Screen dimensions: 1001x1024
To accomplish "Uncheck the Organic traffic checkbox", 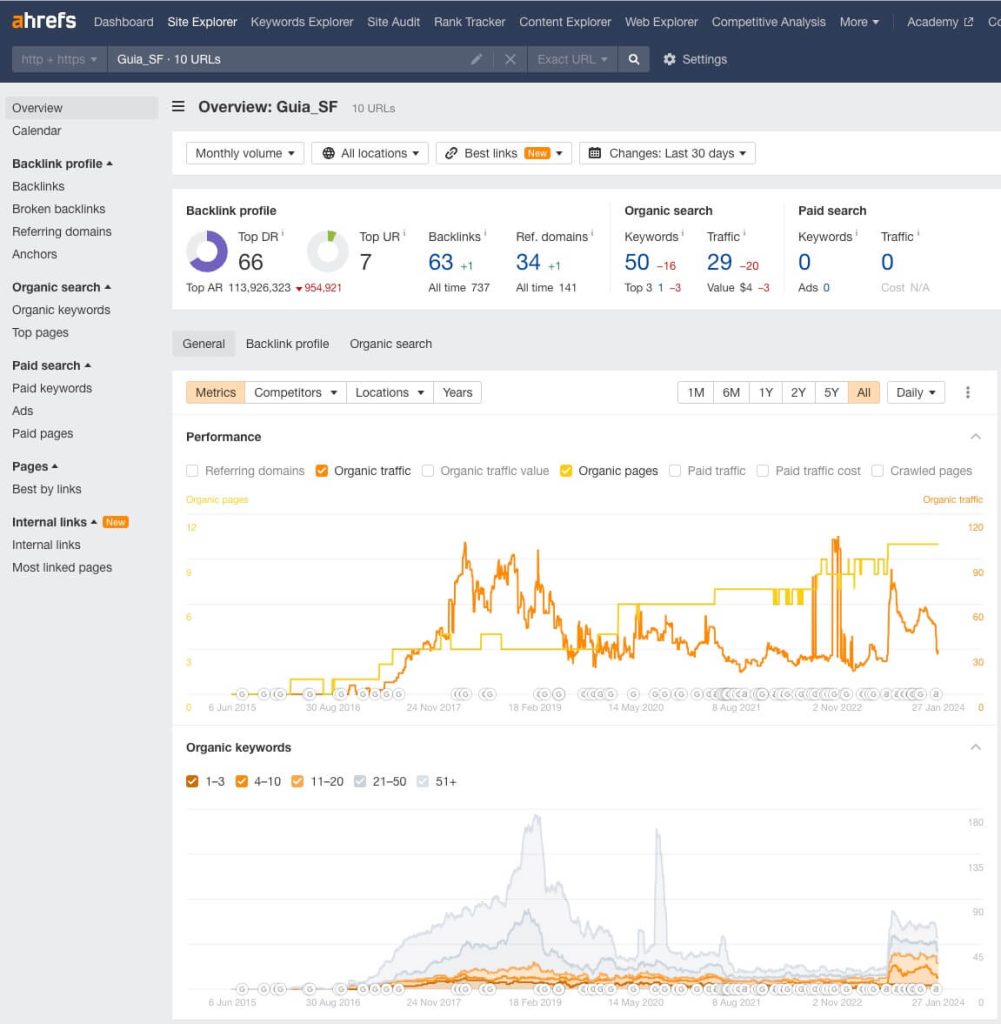I will coord(322,471).
